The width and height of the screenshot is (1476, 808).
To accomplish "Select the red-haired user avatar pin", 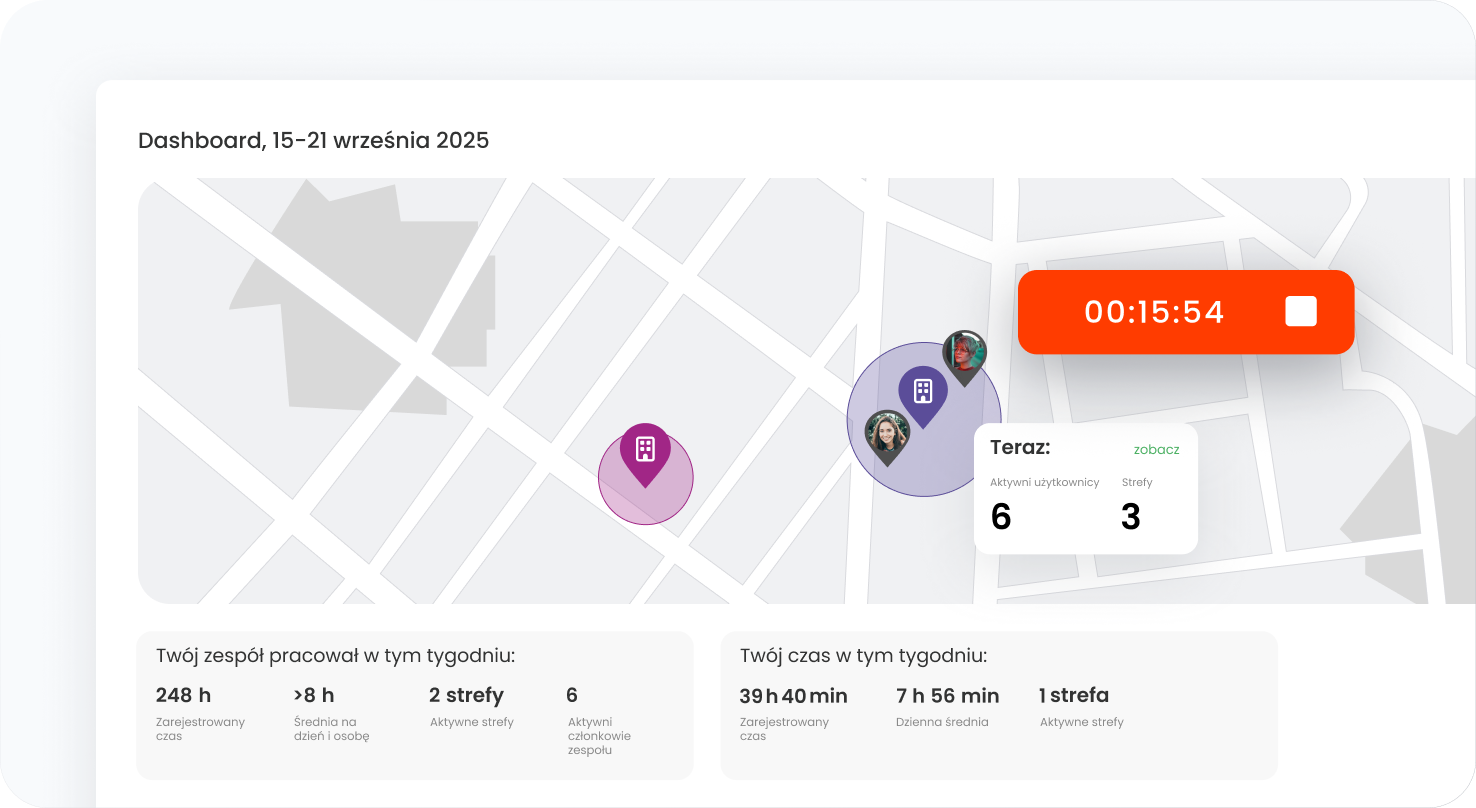I will (x=965, y=354).
